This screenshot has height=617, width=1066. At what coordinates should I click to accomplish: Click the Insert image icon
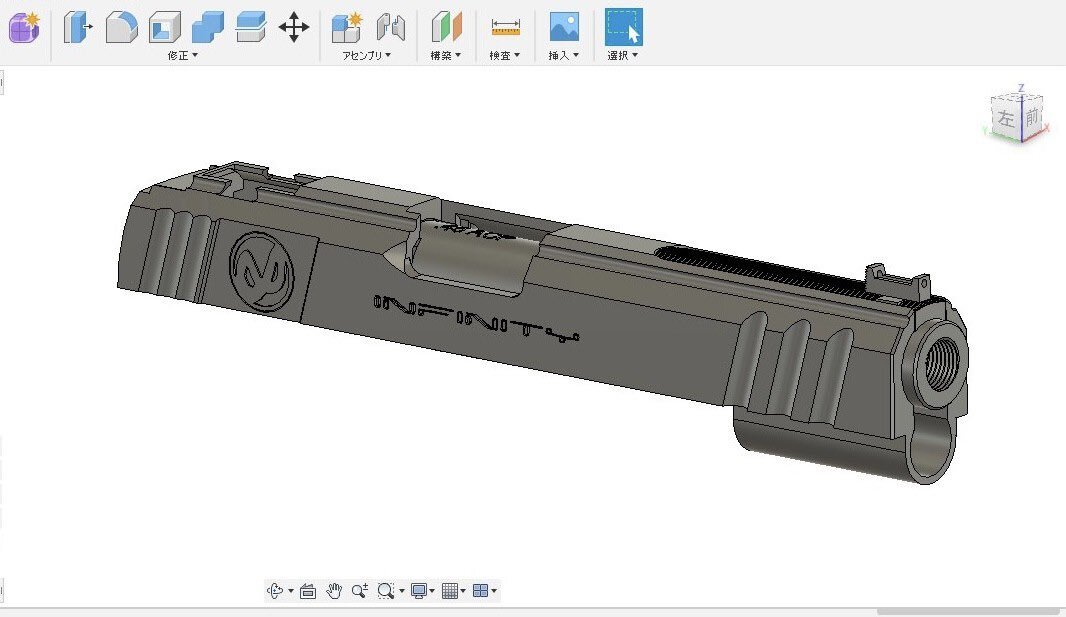coord(564,27)
